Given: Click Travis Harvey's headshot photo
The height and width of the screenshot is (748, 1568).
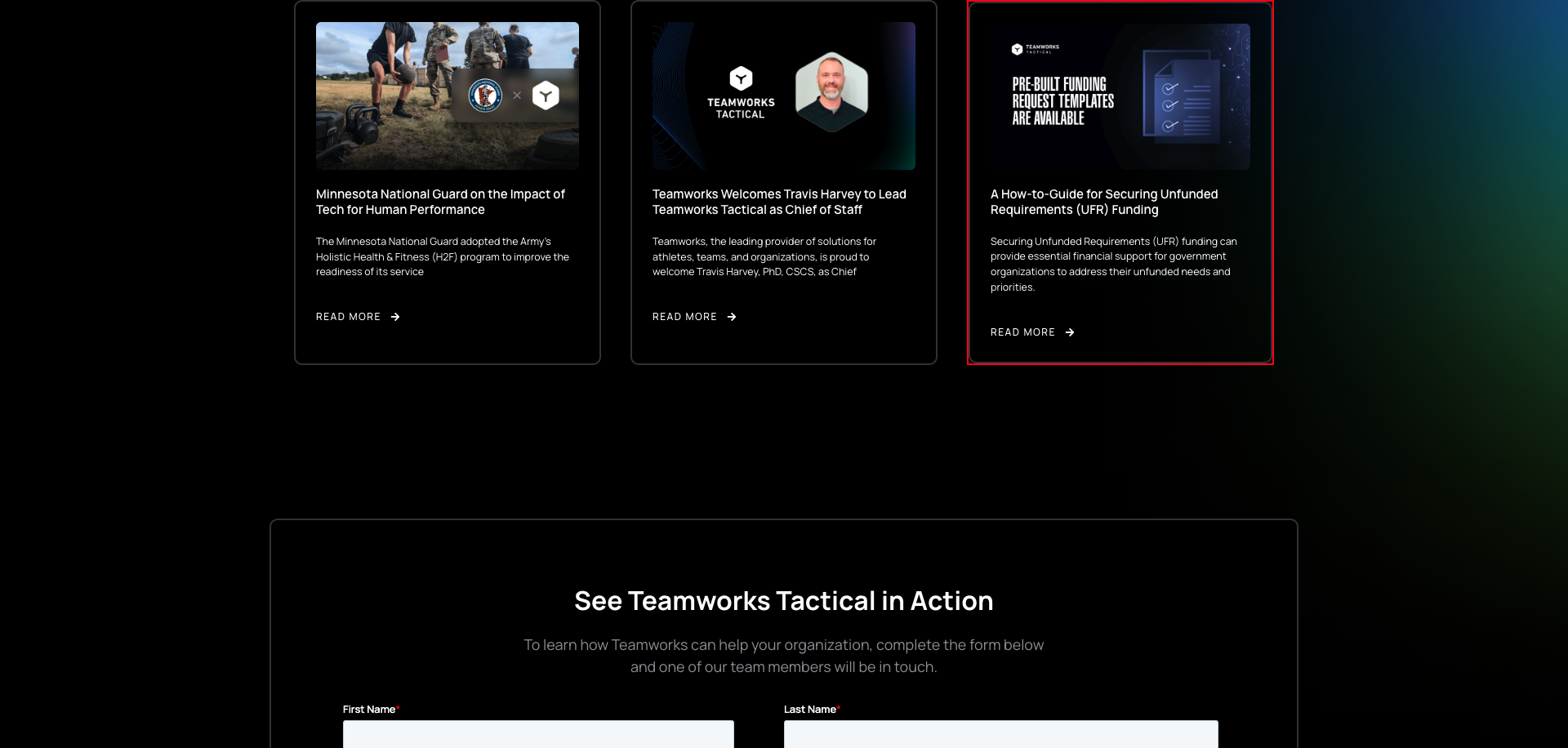Looking at the screenshot, I should click(x=831, y=91).
